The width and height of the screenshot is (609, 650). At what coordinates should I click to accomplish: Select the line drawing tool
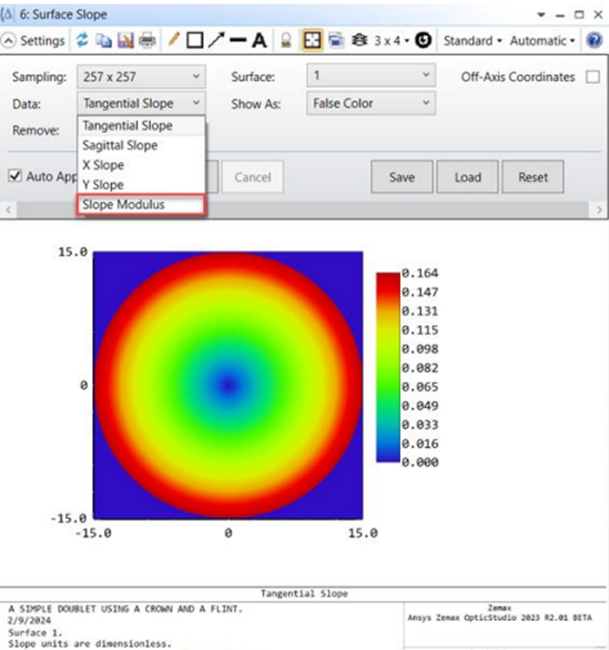point(238,40)
